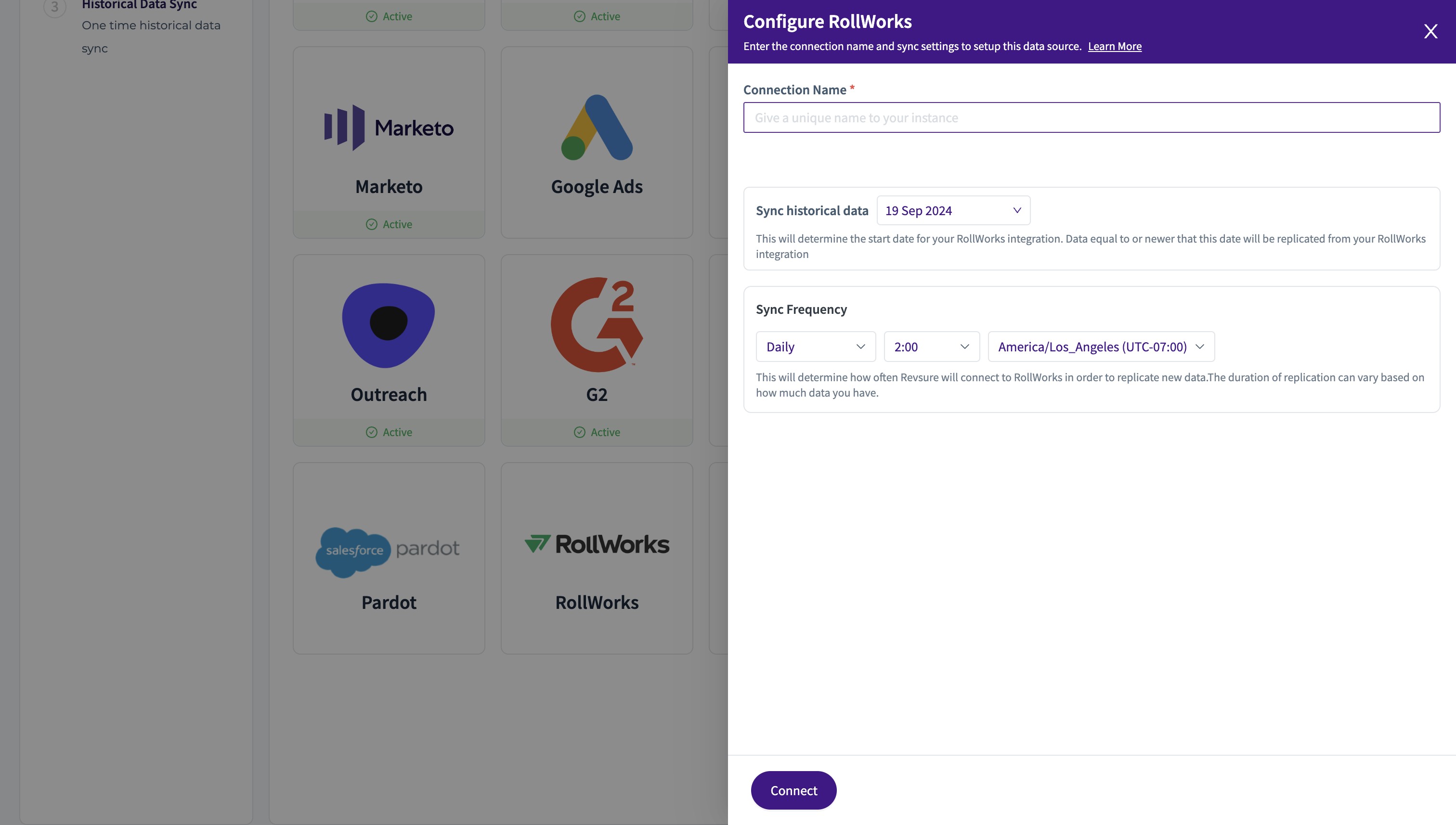The width and height of the screenshot is (1456, 825).
Task: Close the Configure RollWorks panel
Action: [x=1430, y=31]
